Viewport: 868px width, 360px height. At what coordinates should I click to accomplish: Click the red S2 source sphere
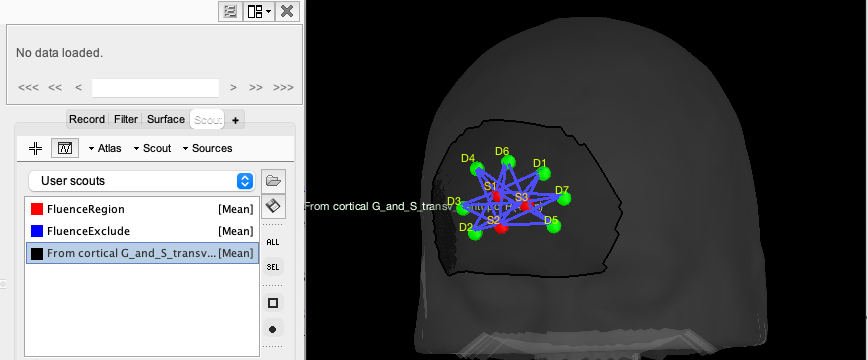[502, 228]
